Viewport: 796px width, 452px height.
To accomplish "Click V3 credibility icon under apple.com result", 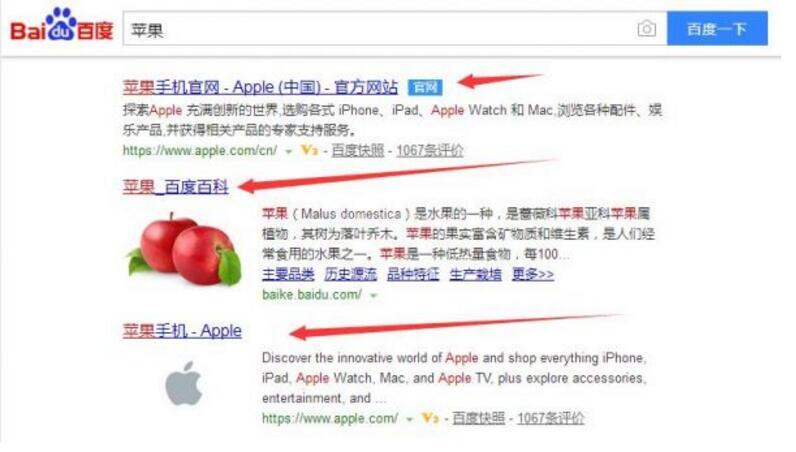I will pyautogui.click(x=429, y=418).
